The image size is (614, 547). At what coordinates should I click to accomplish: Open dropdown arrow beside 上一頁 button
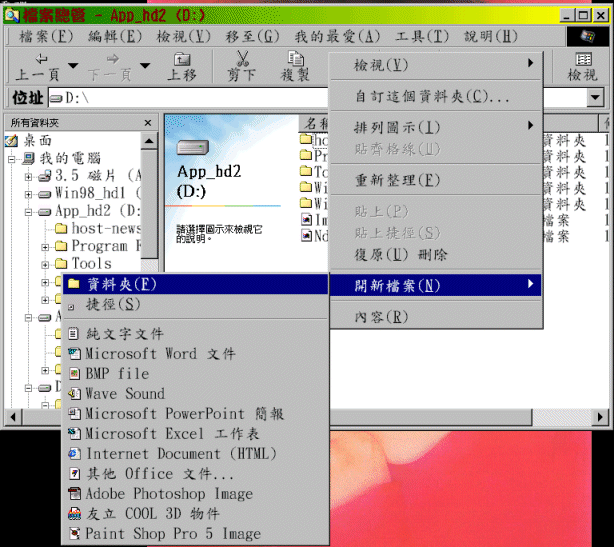coord(76,67)
